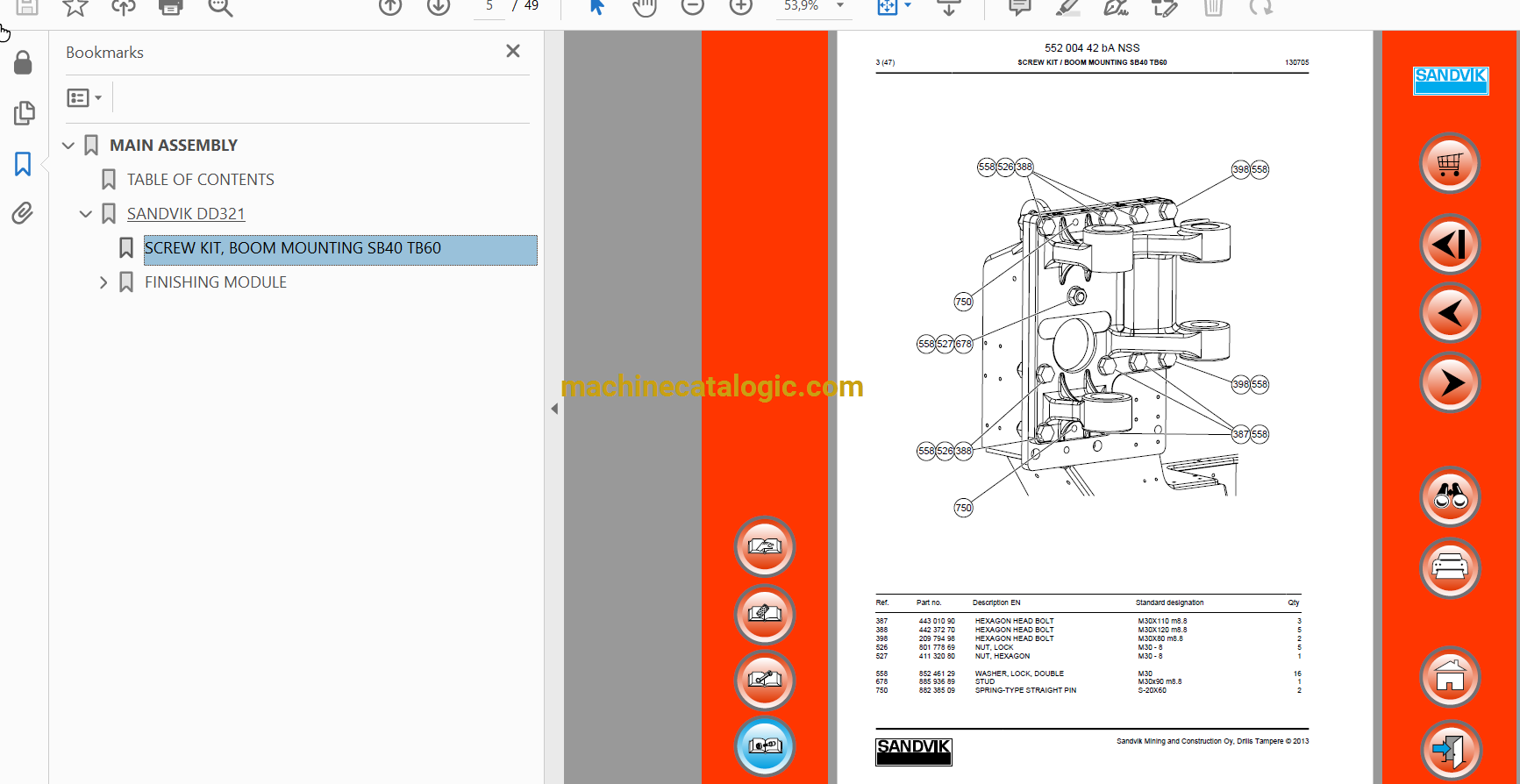Viewport: 1520px width, 784px height.
Task: Go to next page arrow
Action: point(439,7)
